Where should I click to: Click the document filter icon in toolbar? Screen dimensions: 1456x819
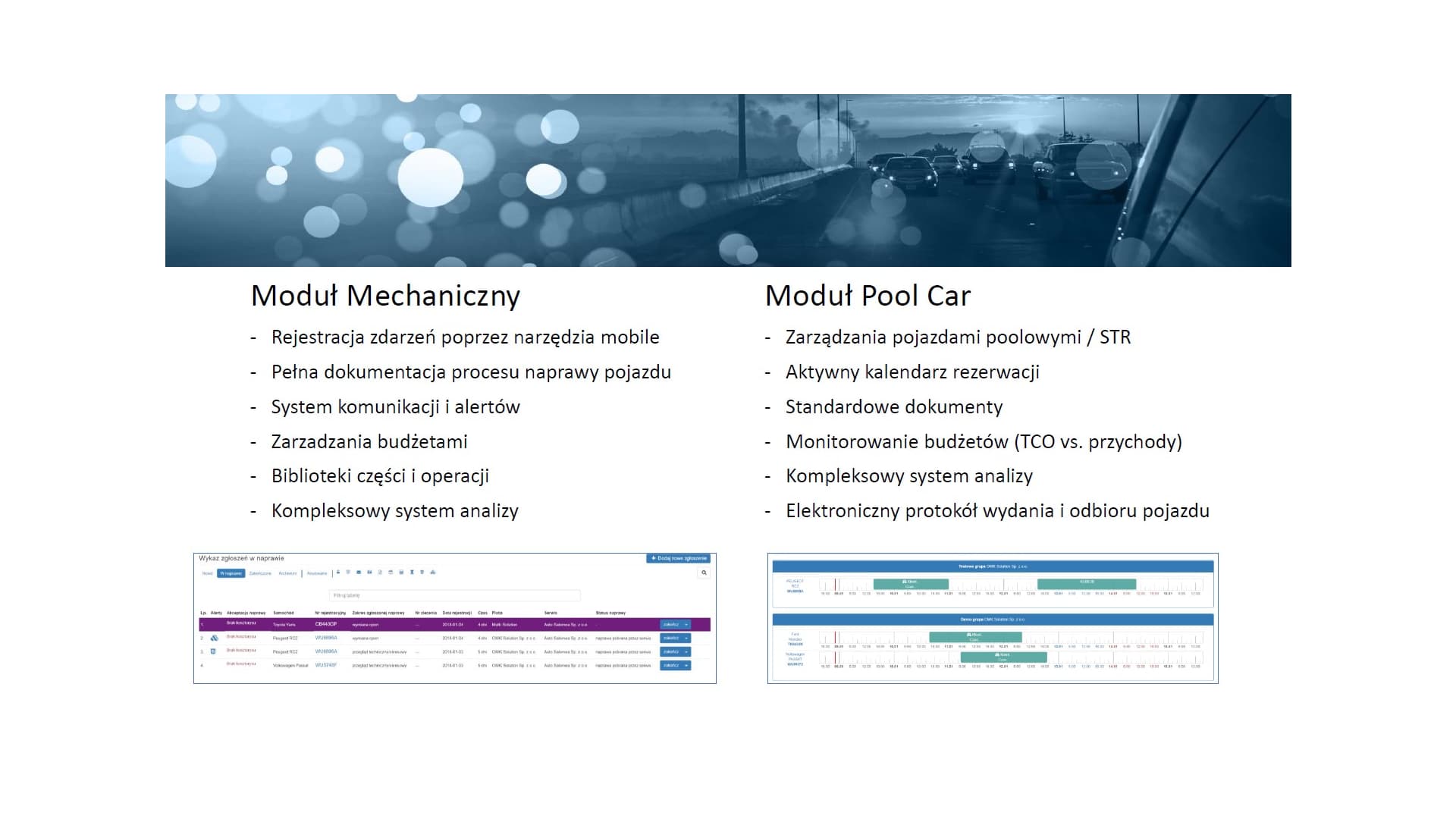(x=380, y=573)
